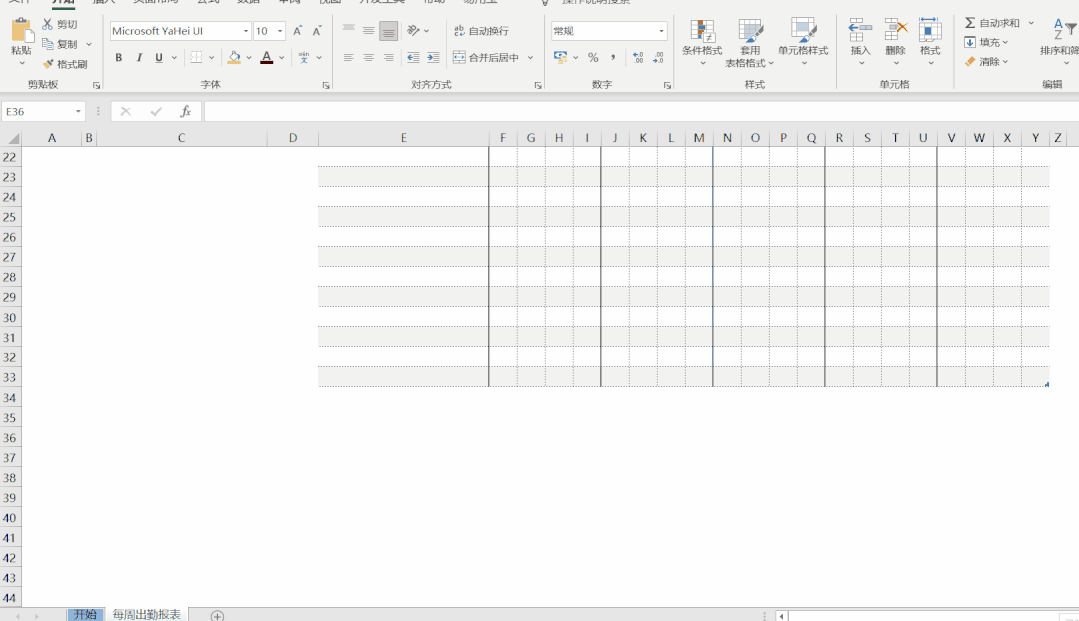Open font settings dialog launcher

[325, 85]
